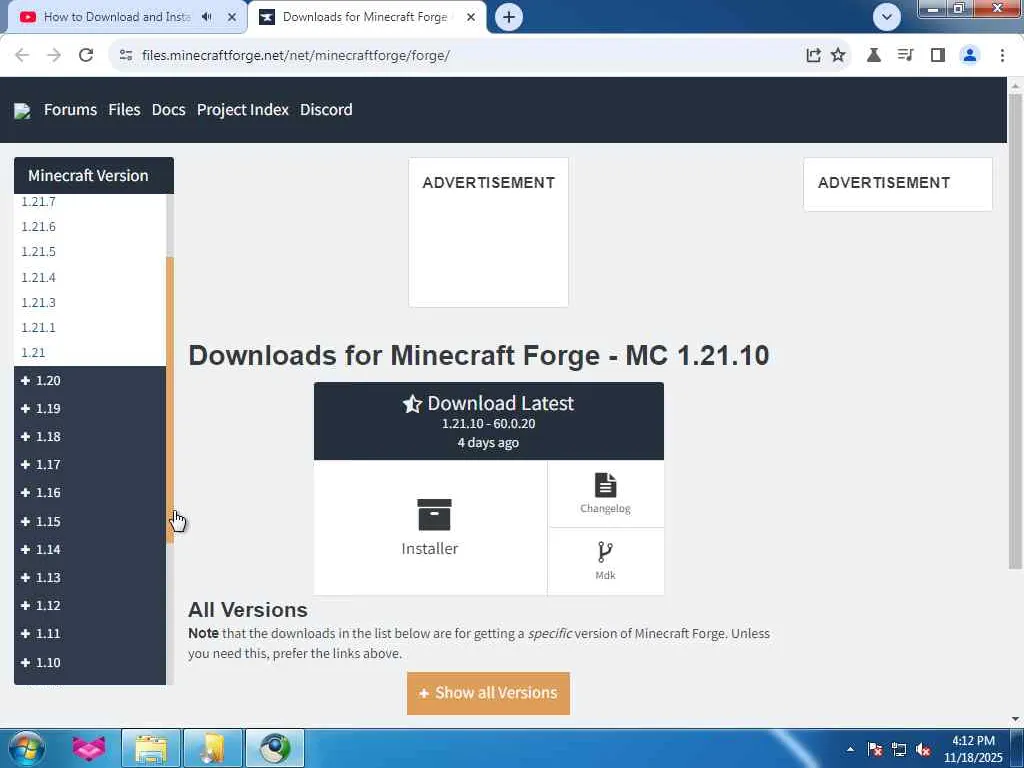Expand the 1.10 version group
This screenshot has width=1024, height=768.
click(89, 663)
